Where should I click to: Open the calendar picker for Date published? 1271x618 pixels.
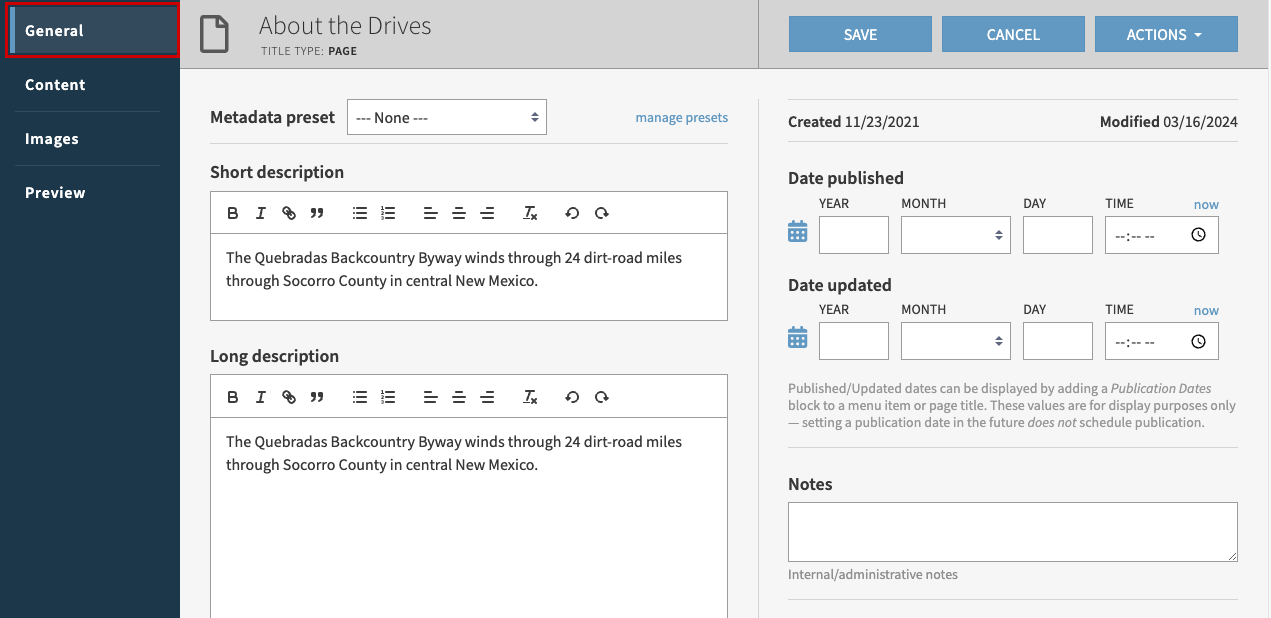tap(797, 231)
